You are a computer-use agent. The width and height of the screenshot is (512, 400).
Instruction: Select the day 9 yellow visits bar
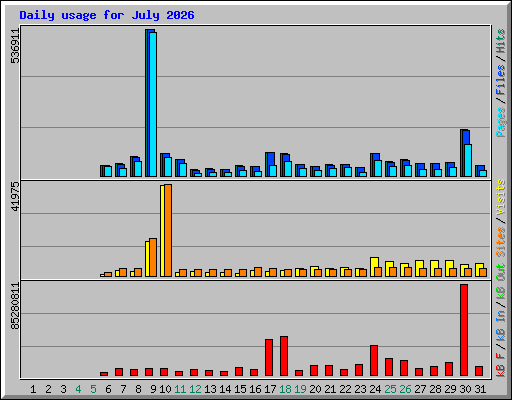(147, 259)
